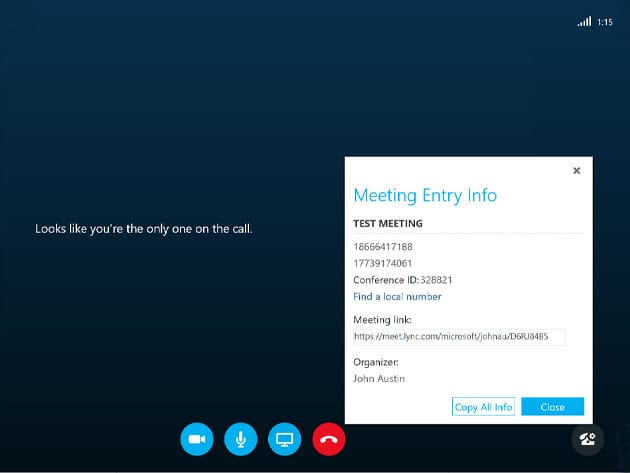
Task: Open call controls phone-gear icon
Action: [x=587, y=439]
